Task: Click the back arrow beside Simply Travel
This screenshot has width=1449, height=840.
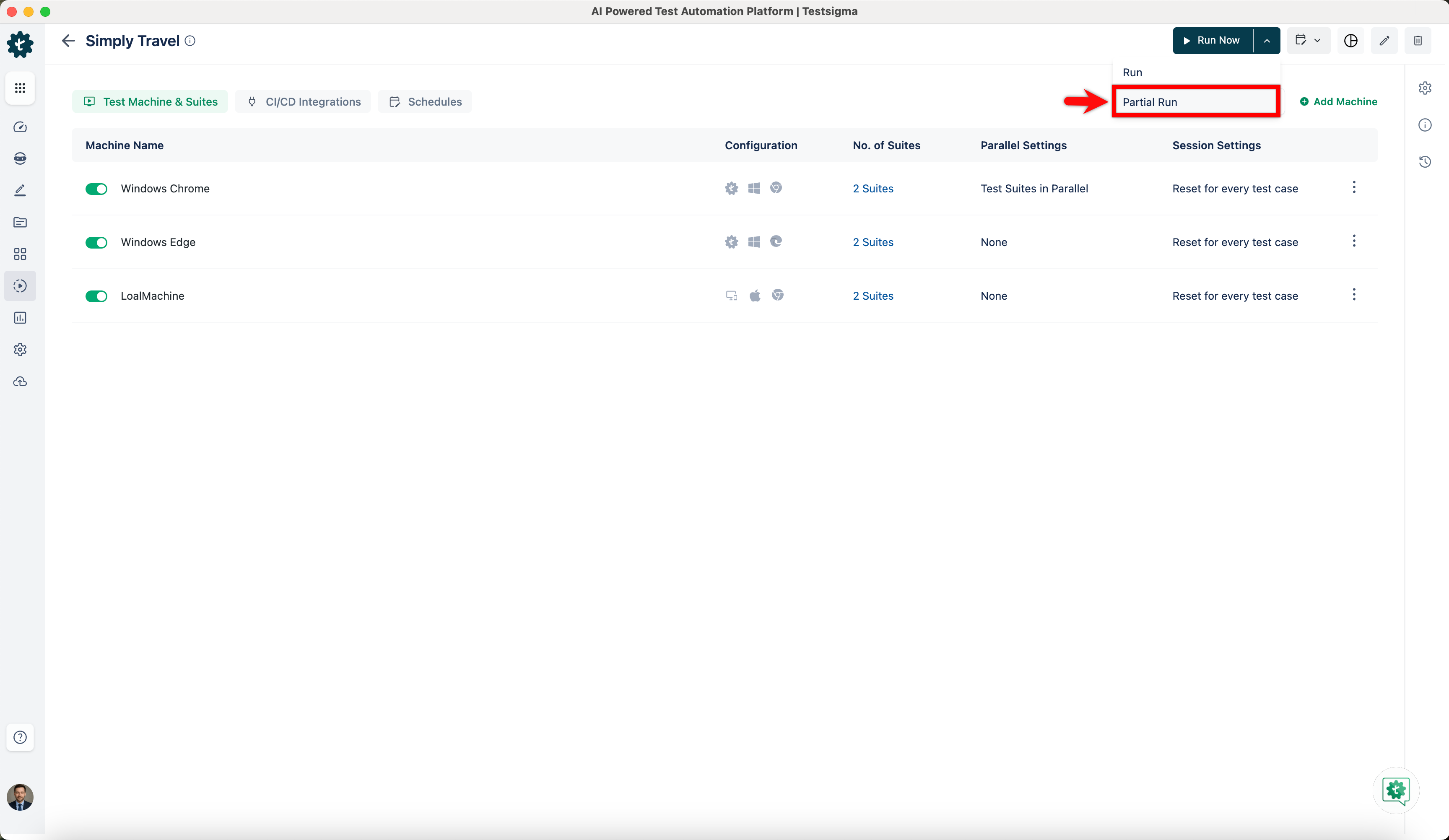Action: point(68,41)
